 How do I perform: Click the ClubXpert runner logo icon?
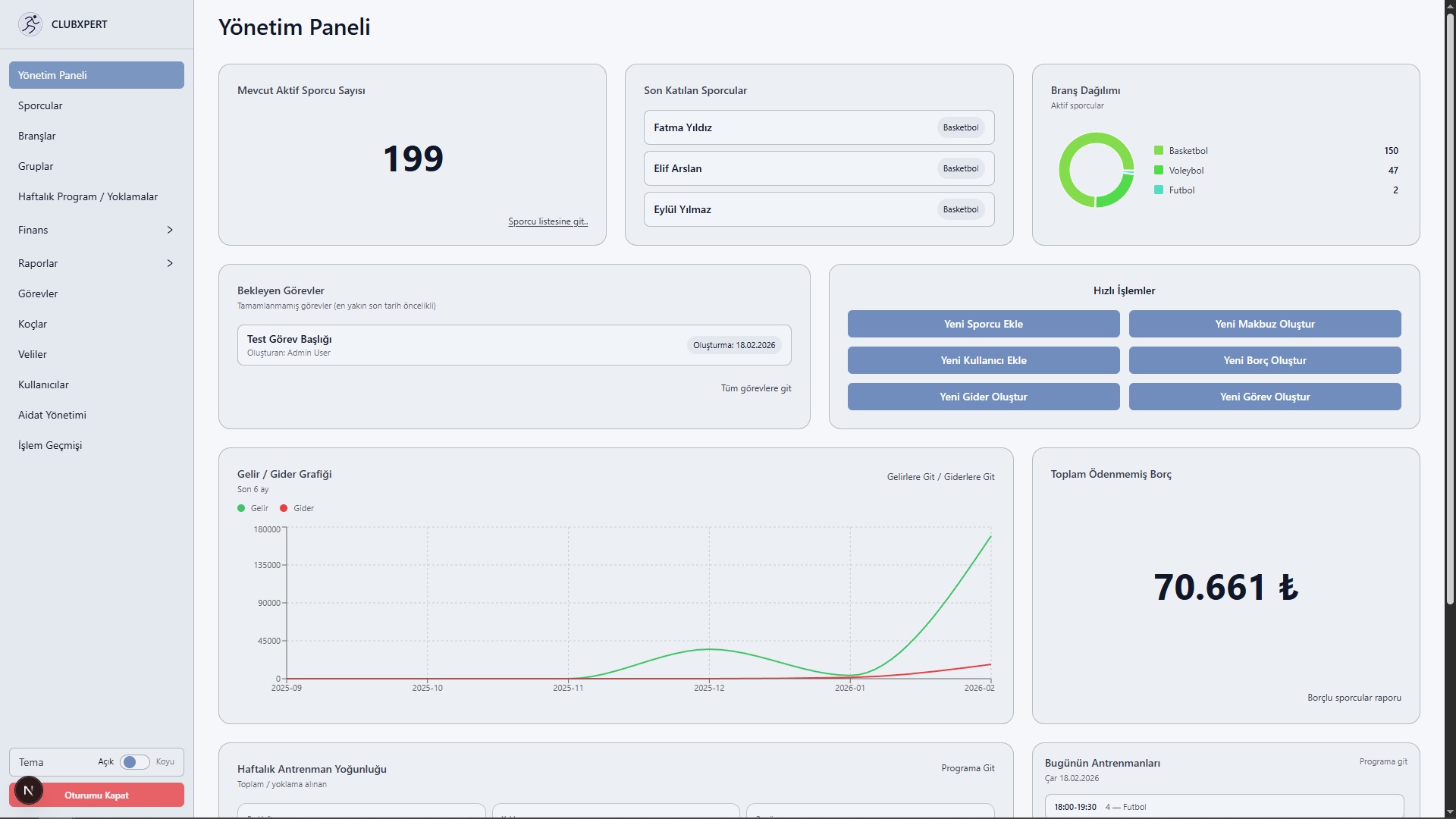tap(30, 24)
